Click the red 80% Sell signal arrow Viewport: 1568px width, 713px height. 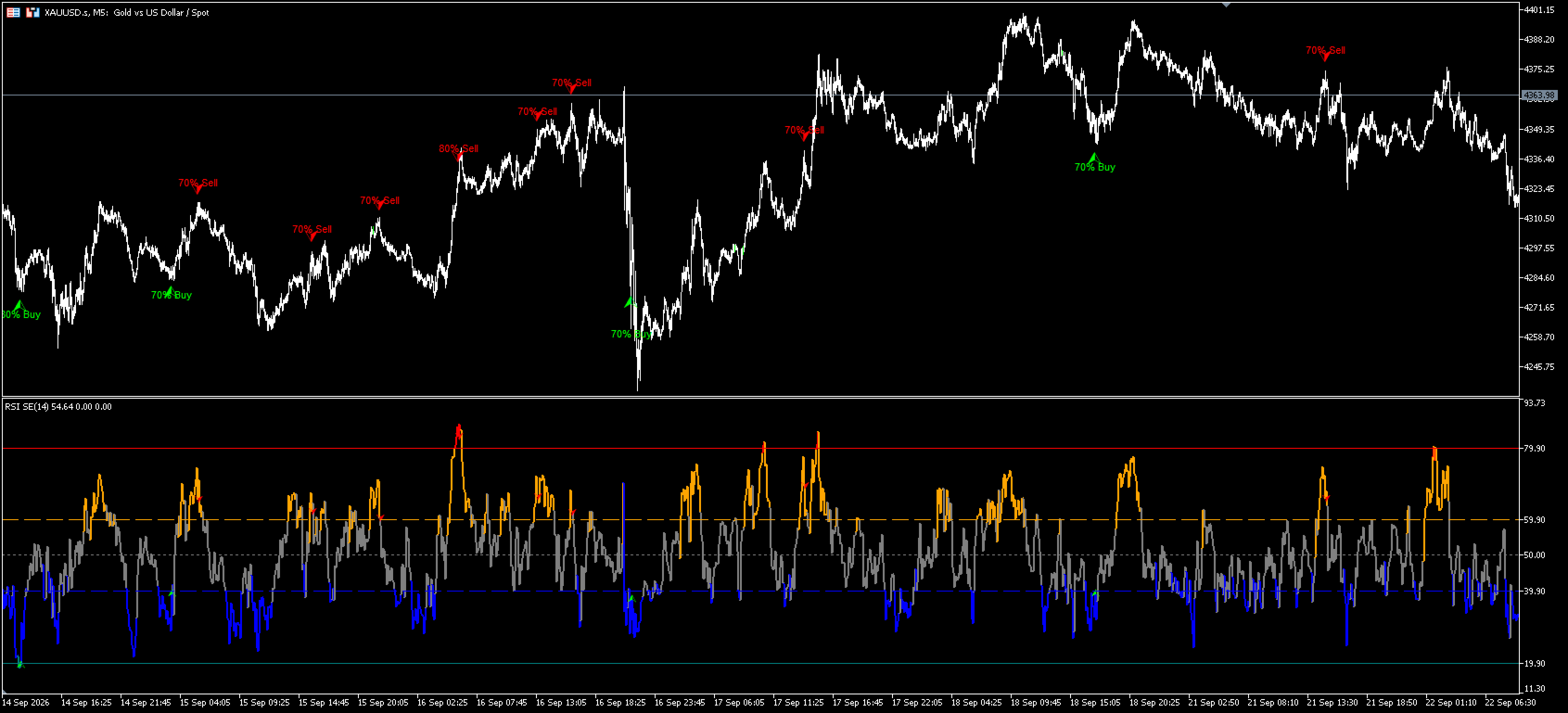[459, 157]
